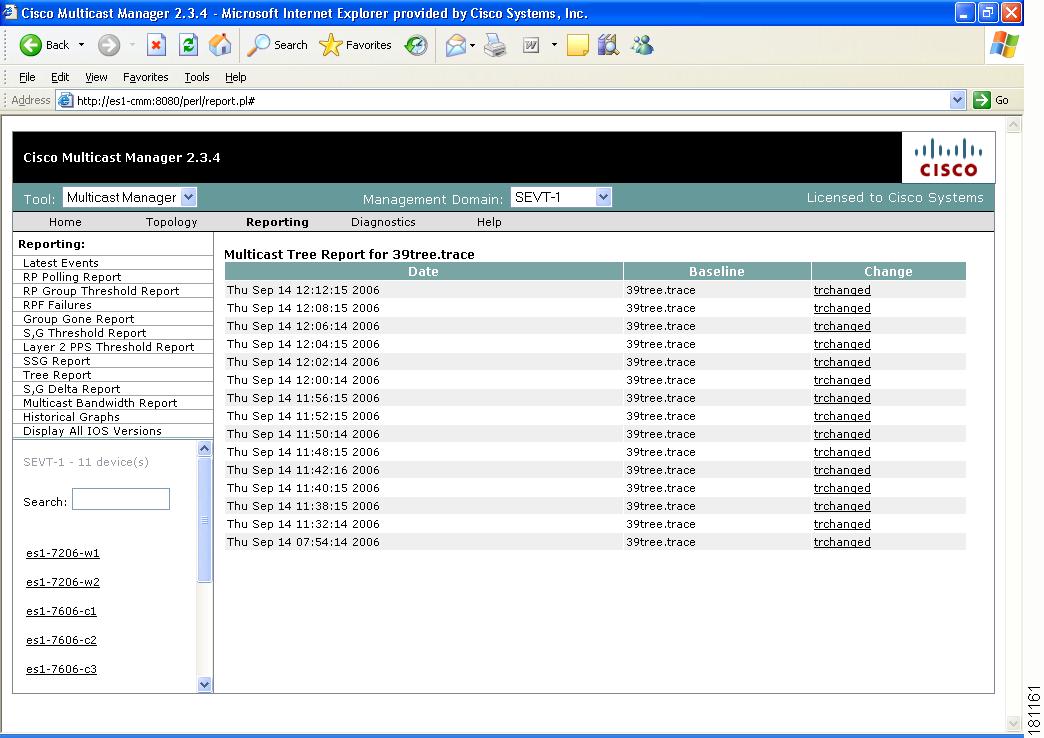Image resolution: width=1044 pixels, height=738 pixels.
Task: Open the View menu
Action: 96,77
